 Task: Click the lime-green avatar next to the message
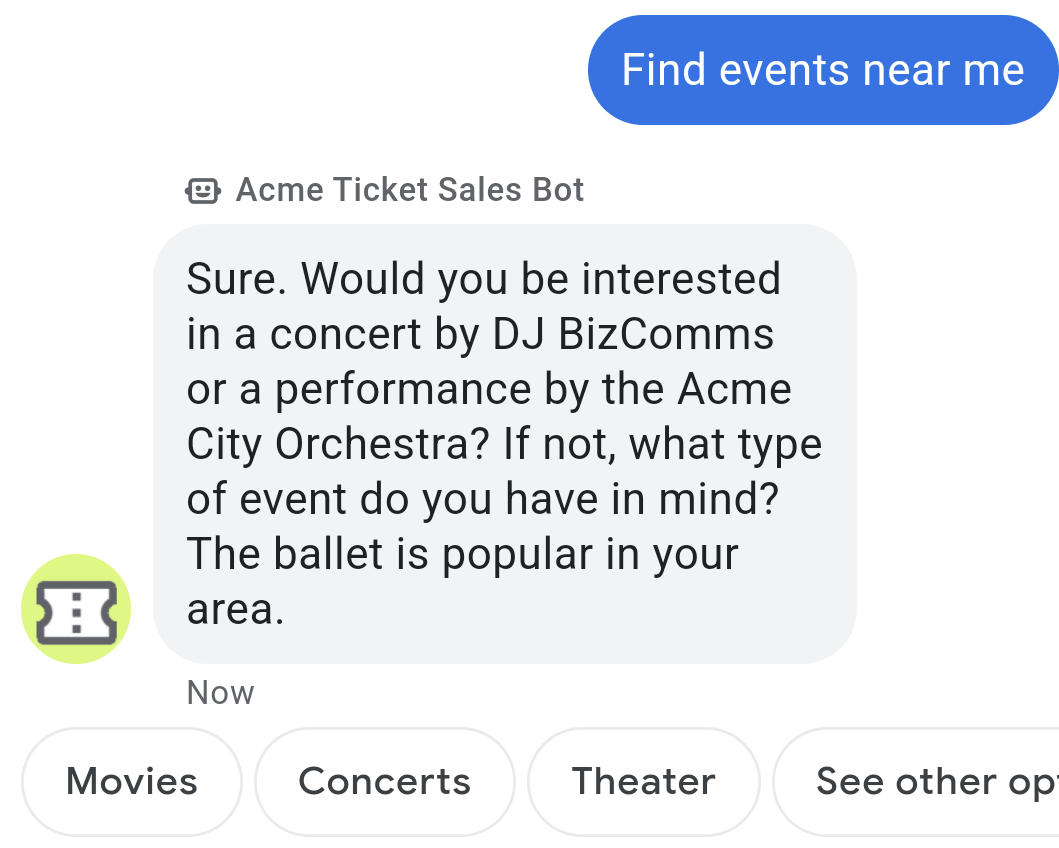(x=76, y=608)
